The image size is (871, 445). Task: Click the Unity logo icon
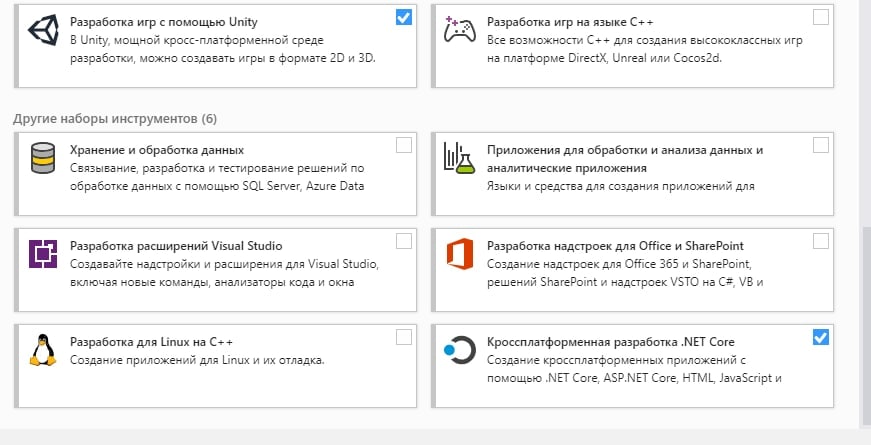(x=43, y=29)
